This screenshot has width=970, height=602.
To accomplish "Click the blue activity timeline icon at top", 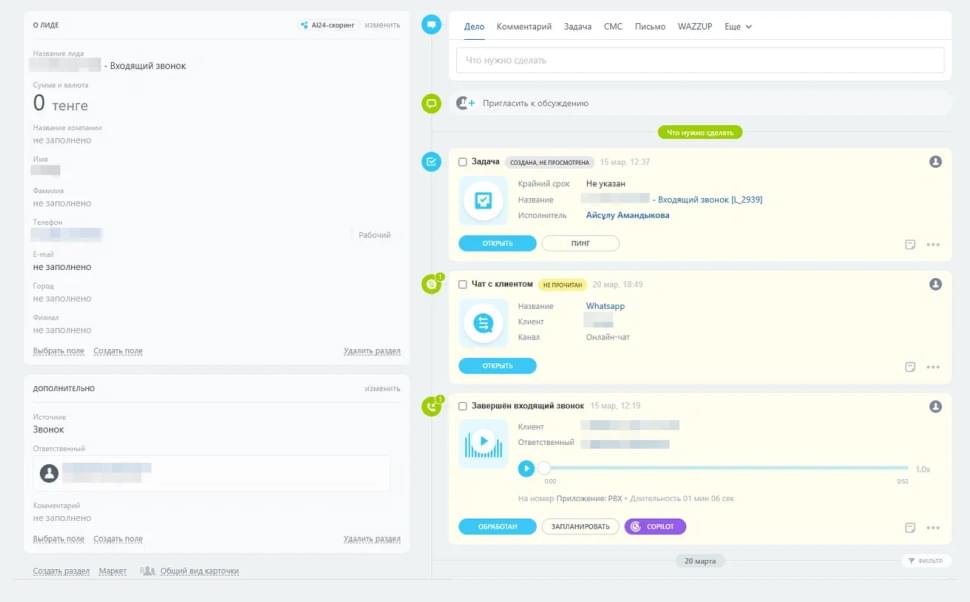I will pyautogui.click(x=431, y=25).
